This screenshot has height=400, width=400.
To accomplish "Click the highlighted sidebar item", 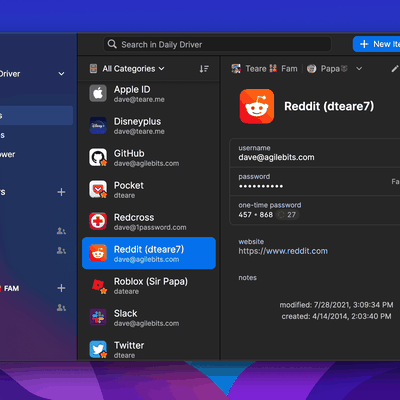I will pos(36,115).
